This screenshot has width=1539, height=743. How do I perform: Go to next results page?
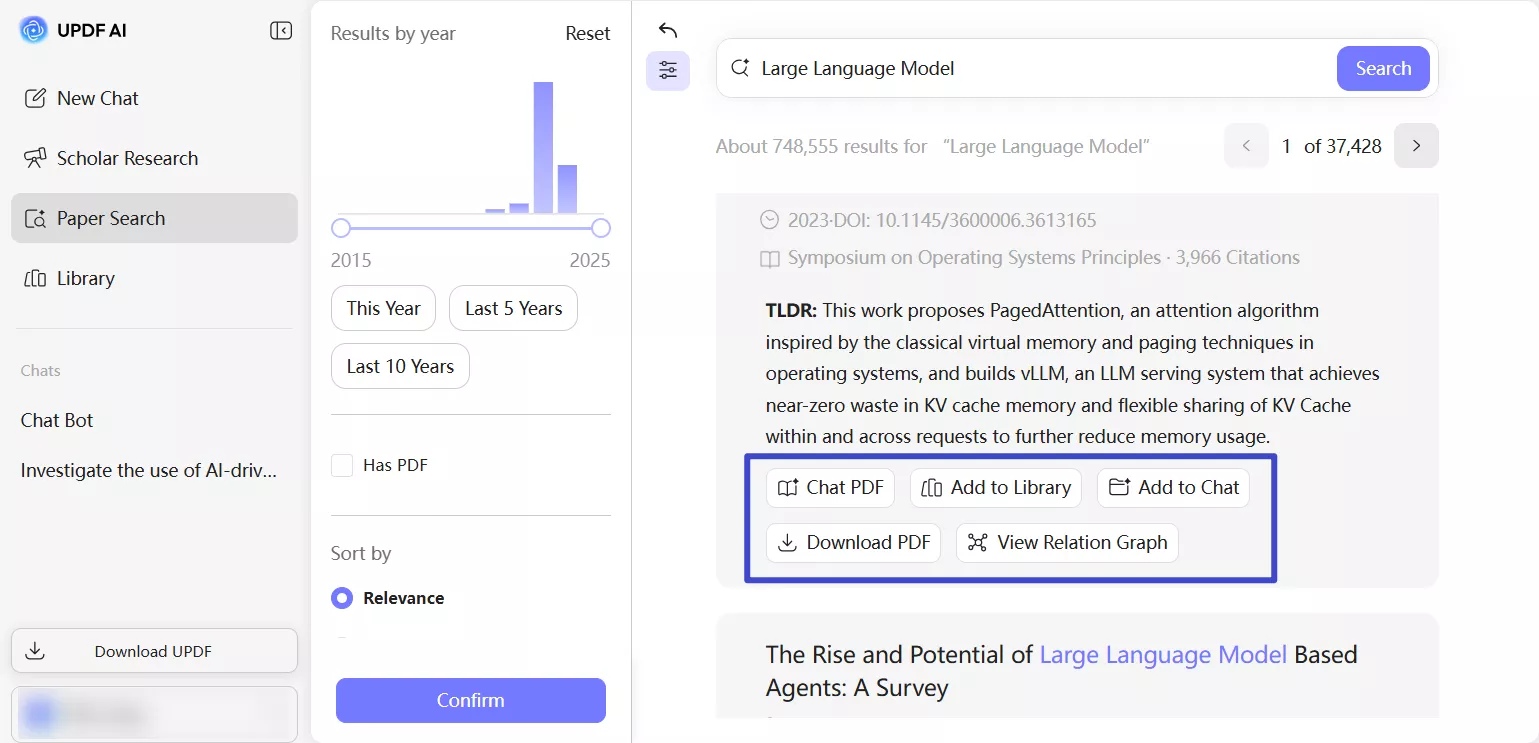(x=1416, y=146)
